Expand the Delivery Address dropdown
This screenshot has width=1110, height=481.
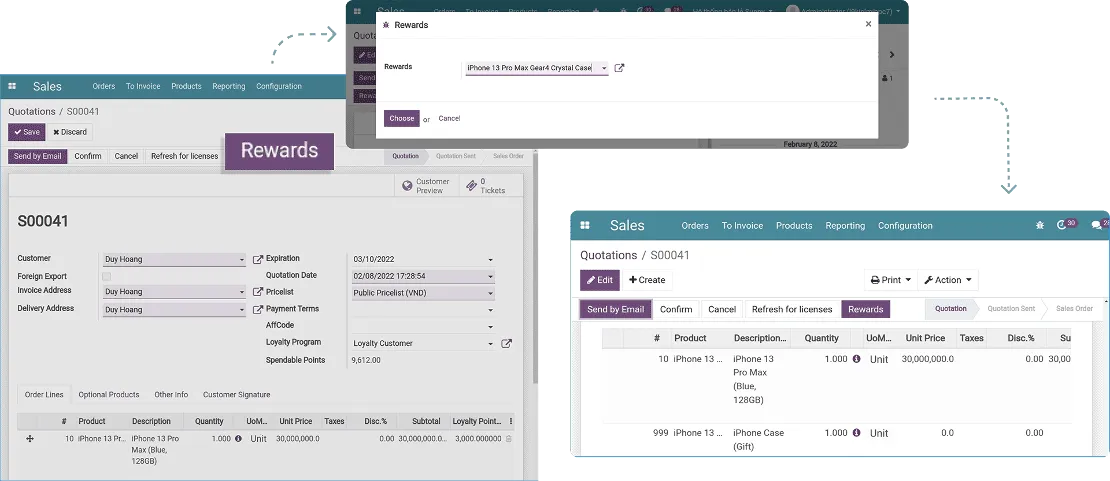click(241, 310)
